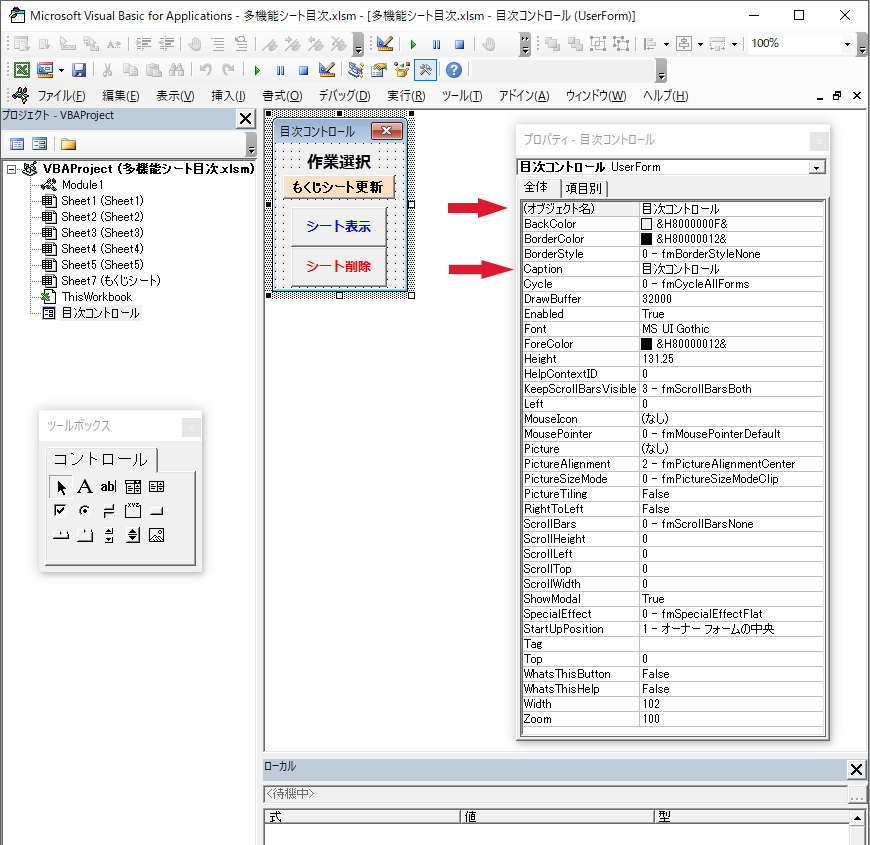Collapse the VBAProject tree node
The width and height of the screenshot is (870, 845).
pyautogui.click(x=11, y=169)
